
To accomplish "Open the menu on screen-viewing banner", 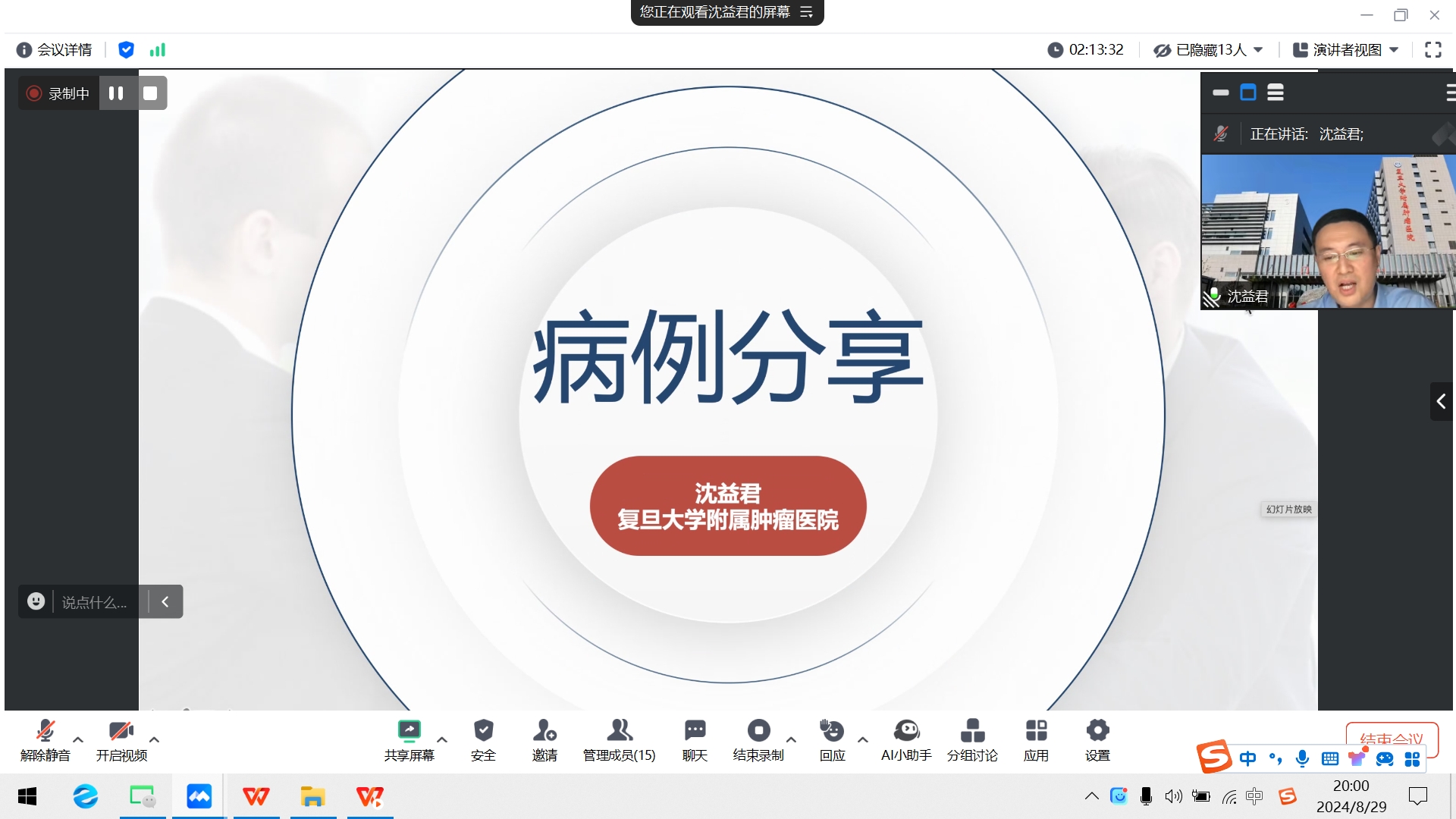I will (x=806, y=12).
